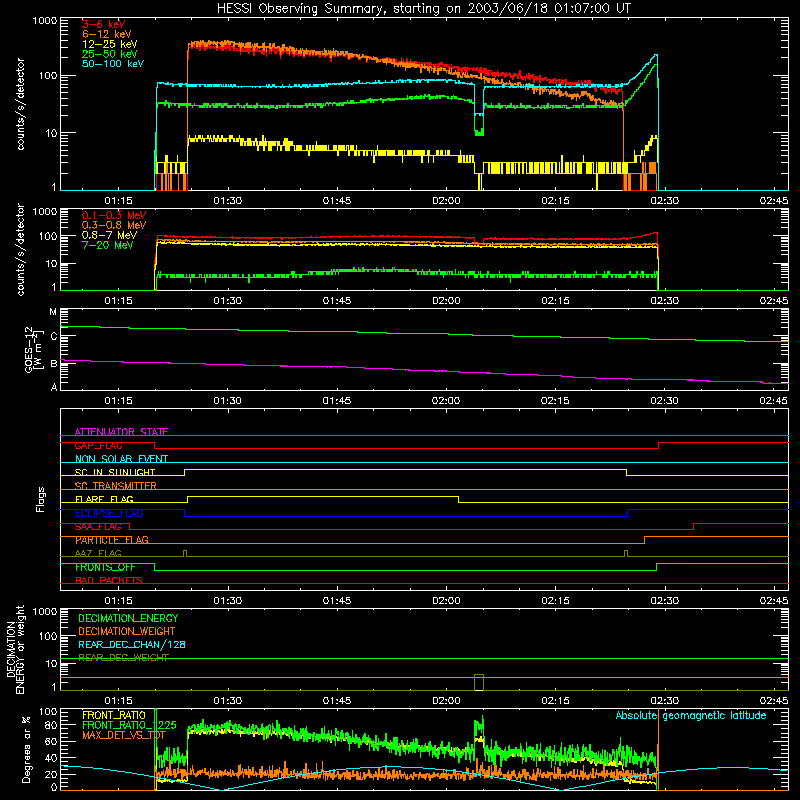Click the 02:45 tick under the keV panel
This screenshot has height=800, width=800.
[x=773, y=201]
